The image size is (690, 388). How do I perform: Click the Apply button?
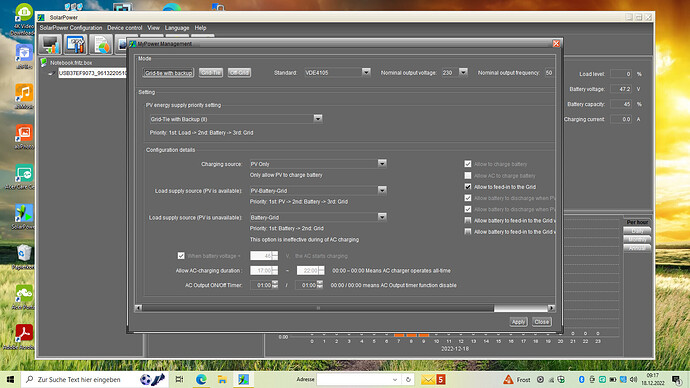click(x=518, y=322)
